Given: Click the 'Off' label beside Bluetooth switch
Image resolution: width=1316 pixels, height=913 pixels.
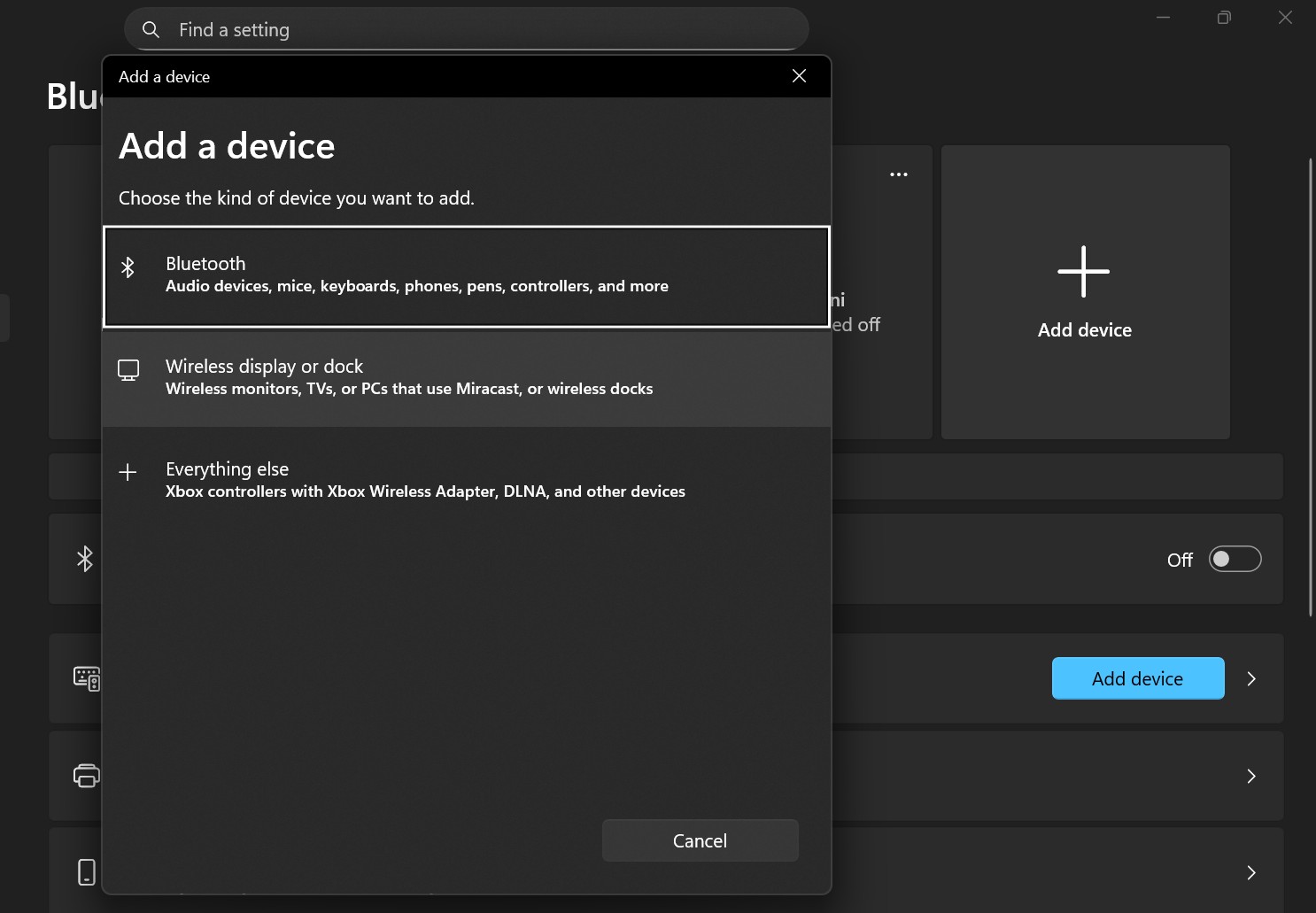Looking at the screenshot, I should pos(1180,560).
